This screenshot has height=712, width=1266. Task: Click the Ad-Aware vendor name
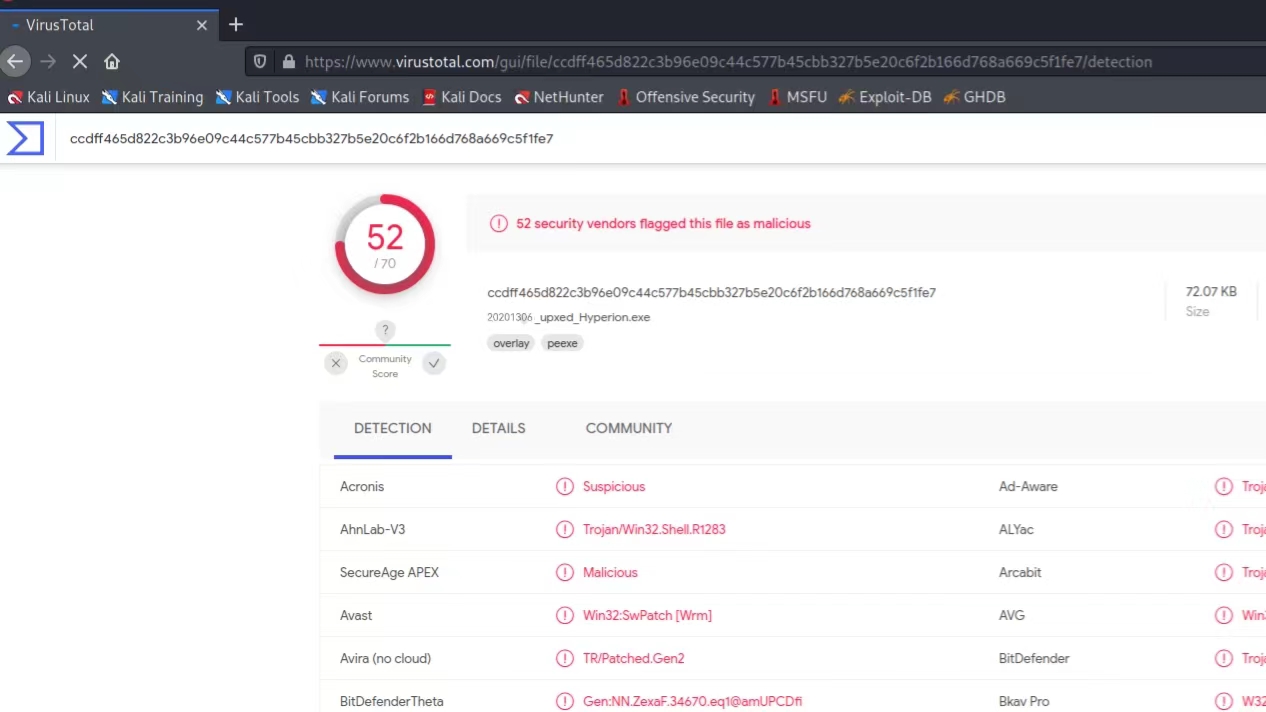coord(1028,486)
